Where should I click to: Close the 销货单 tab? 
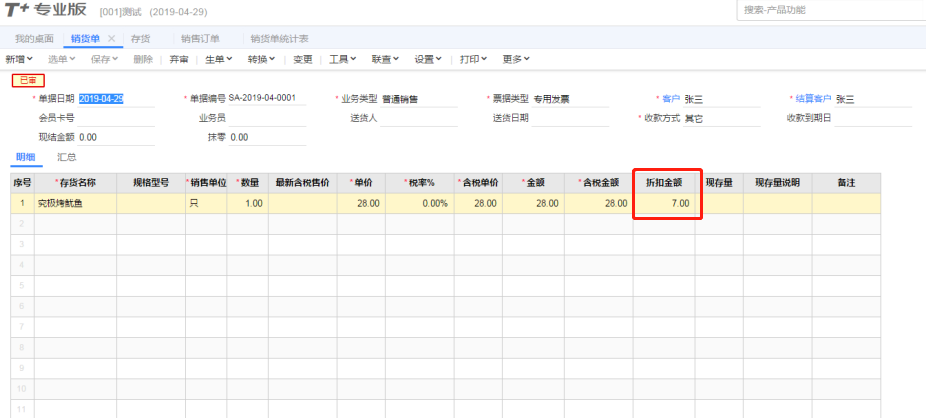coord(111,39)
